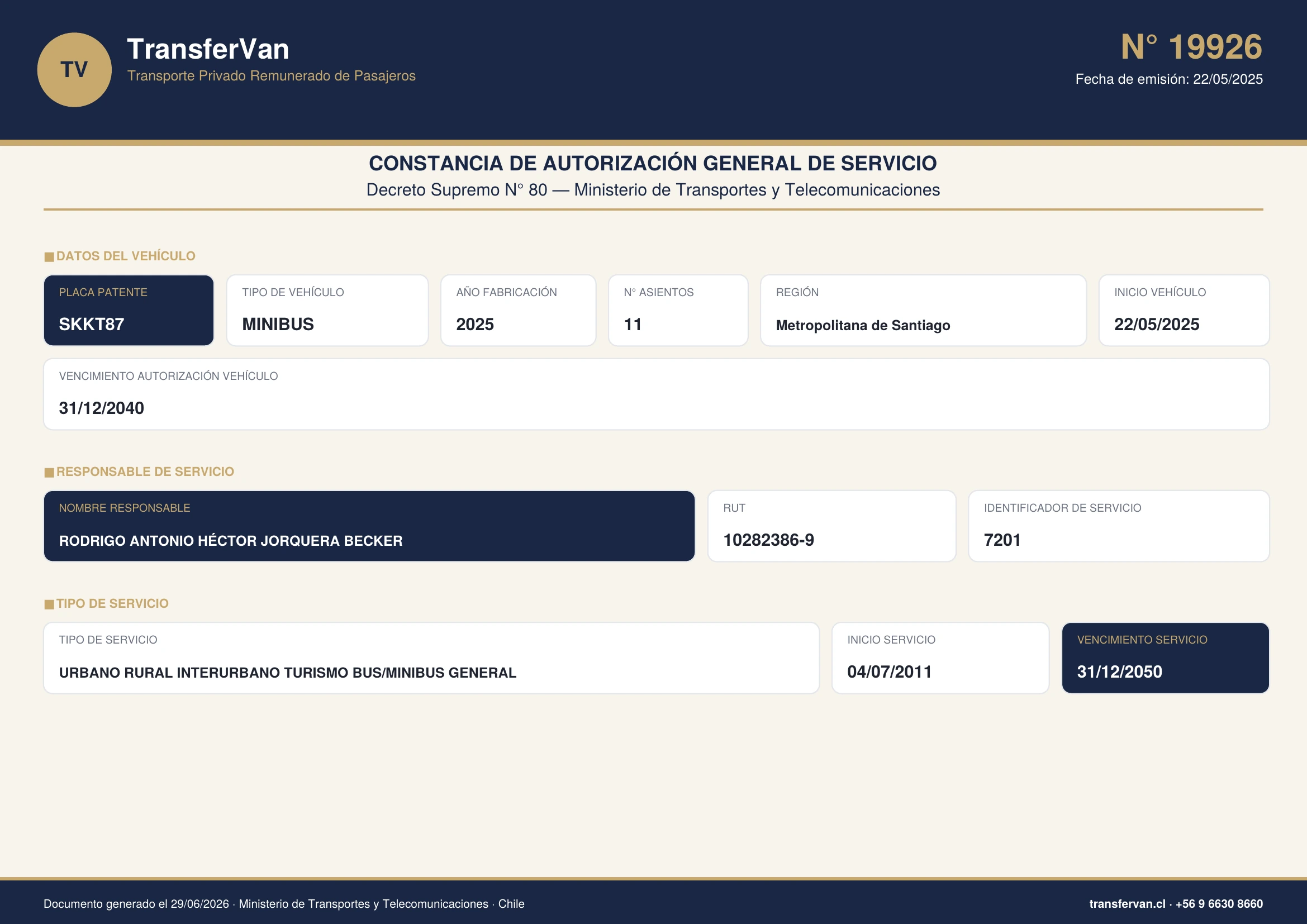The image size is (1307, 924).
Task: Click the TransferVan company title
Action: pos(208,49)
